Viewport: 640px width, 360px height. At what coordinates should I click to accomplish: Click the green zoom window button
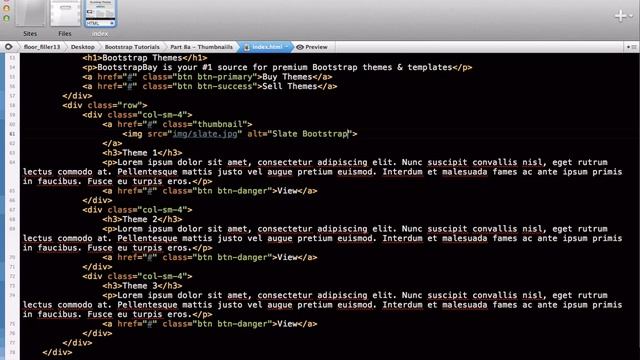coord(6,18)
